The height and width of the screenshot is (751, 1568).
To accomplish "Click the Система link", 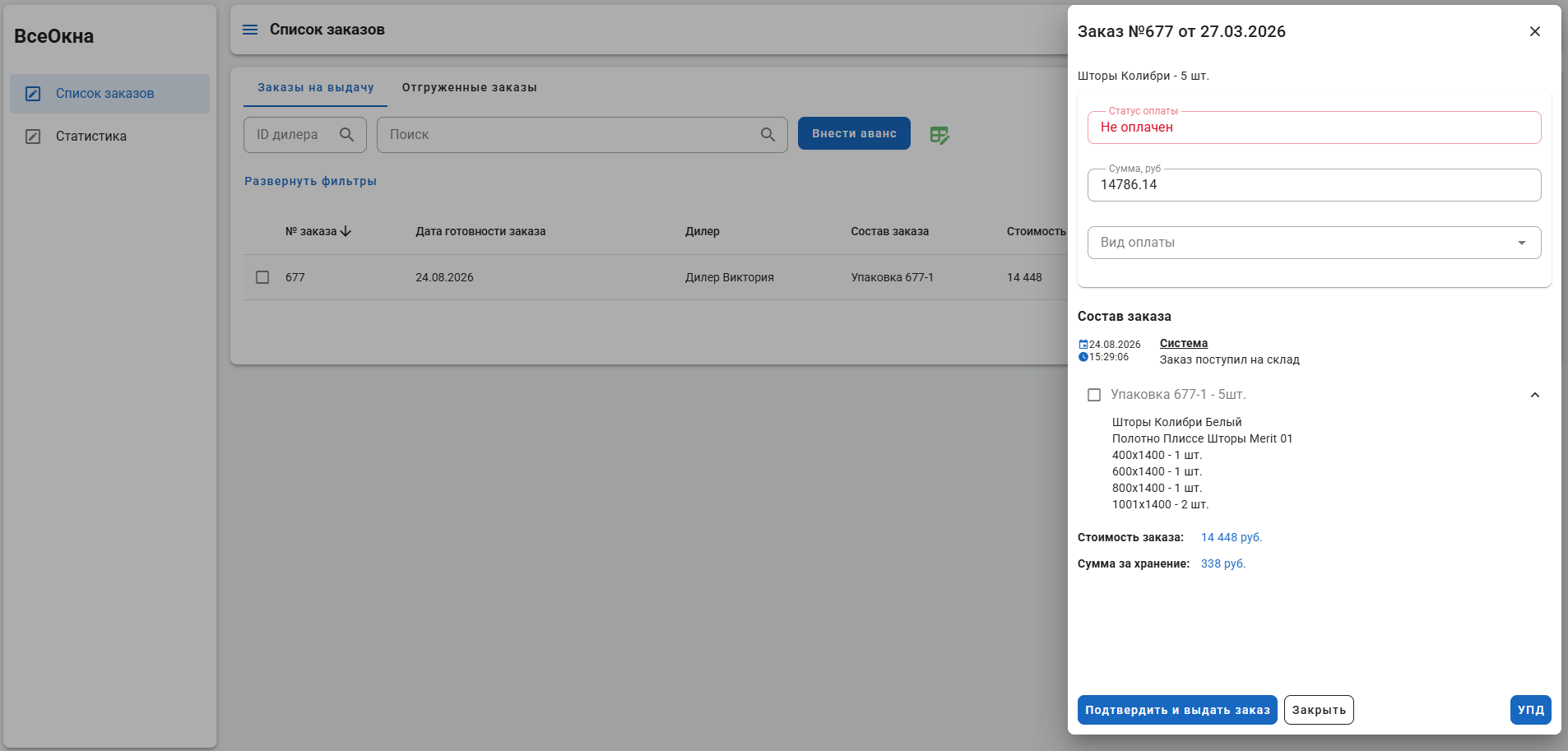I will [1184, 343].
